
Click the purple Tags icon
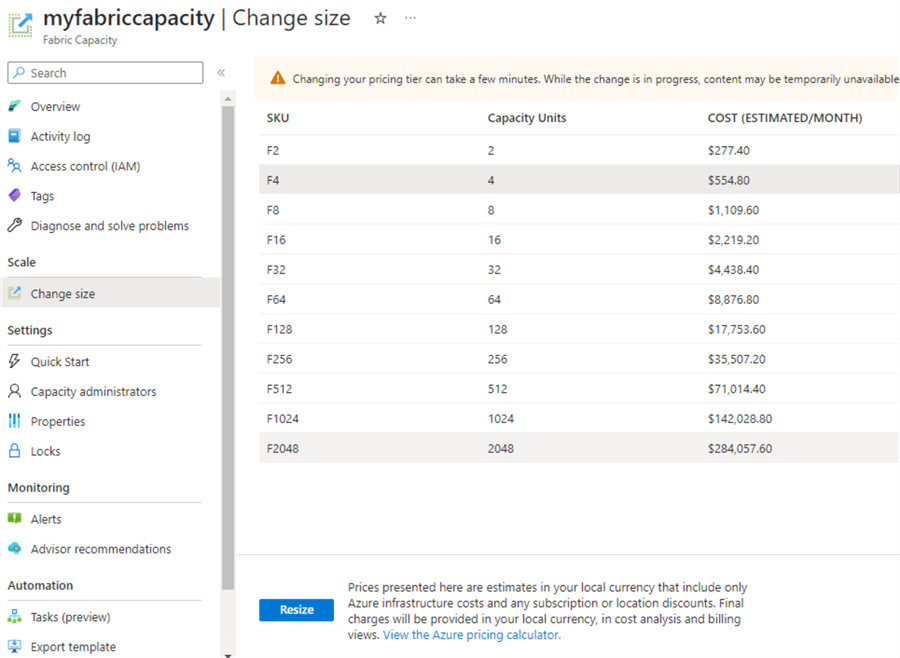(14, 196)
